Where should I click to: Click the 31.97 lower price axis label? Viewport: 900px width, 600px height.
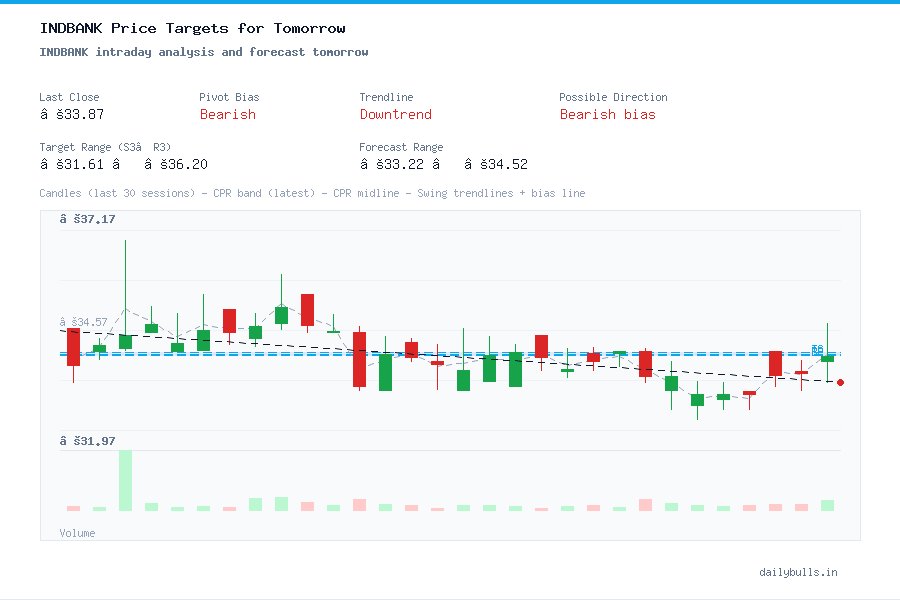87,441
